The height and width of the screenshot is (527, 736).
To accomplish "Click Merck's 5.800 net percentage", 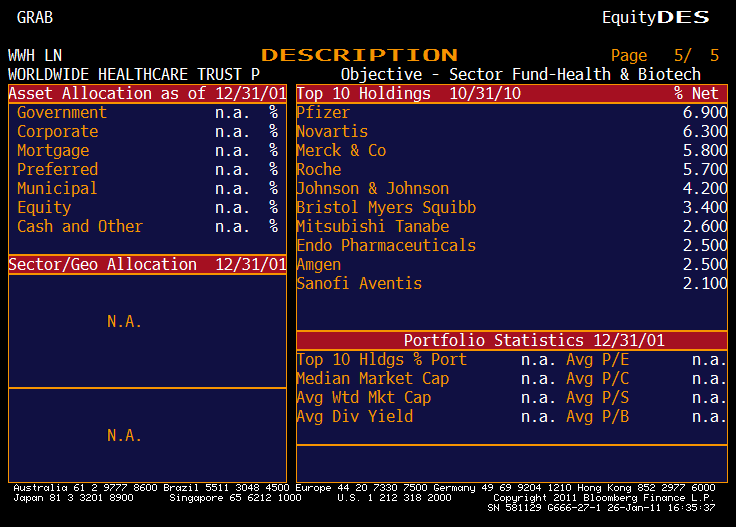I will click(705, 151).
